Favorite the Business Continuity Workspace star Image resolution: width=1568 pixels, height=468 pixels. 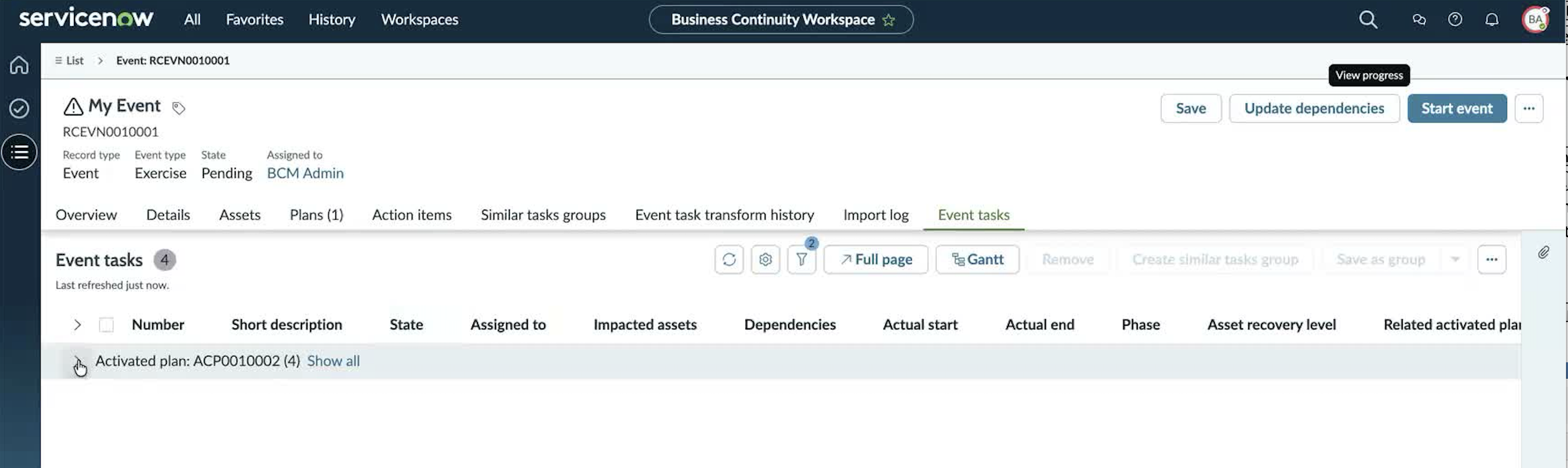(889, 19)
